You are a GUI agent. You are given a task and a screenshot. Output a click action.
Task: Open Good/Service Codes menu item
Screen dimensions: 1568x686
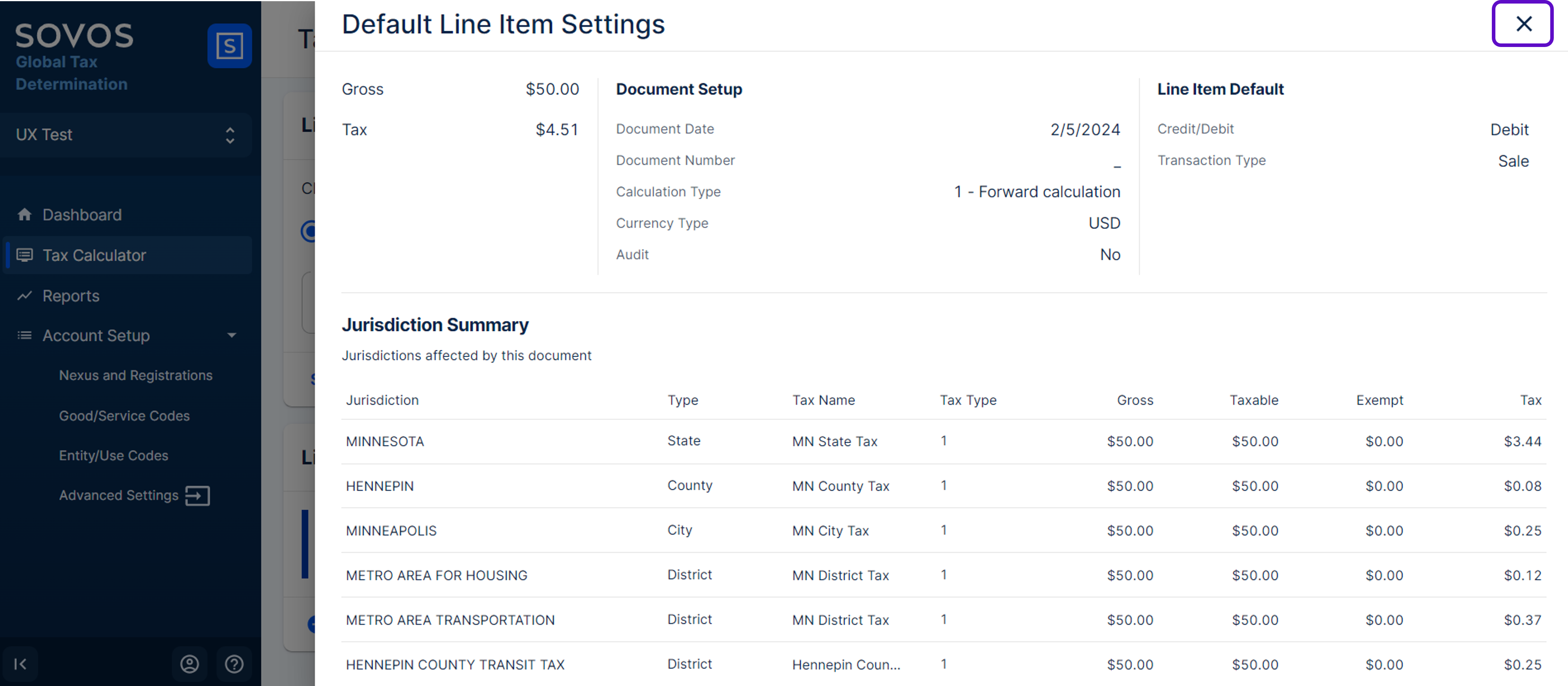point(124,415)
